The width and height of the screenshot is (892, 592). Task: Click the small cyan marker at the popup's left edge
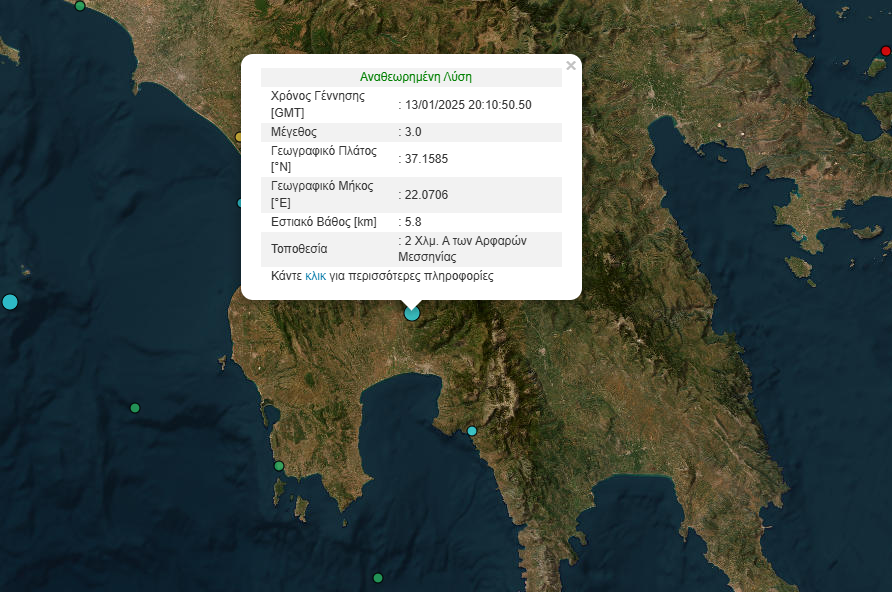[x=241, y=203]
